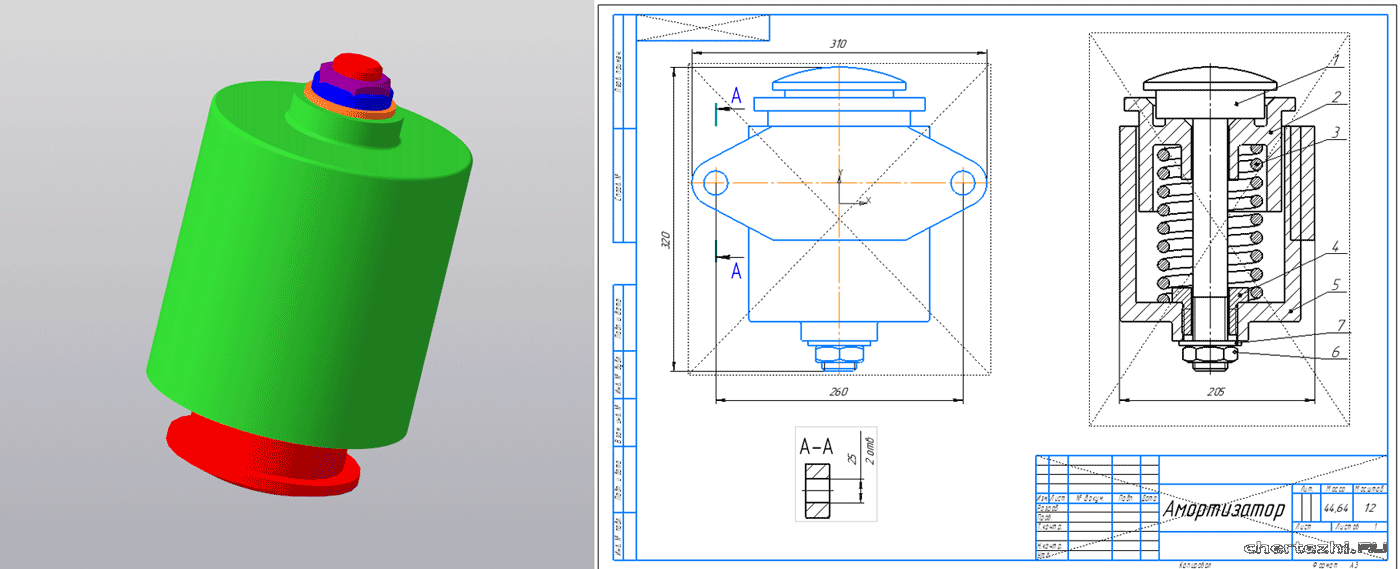The image size is (1400, 569).
Task: Select the 260 hole-spacing dimension
Action: (838, 391)
